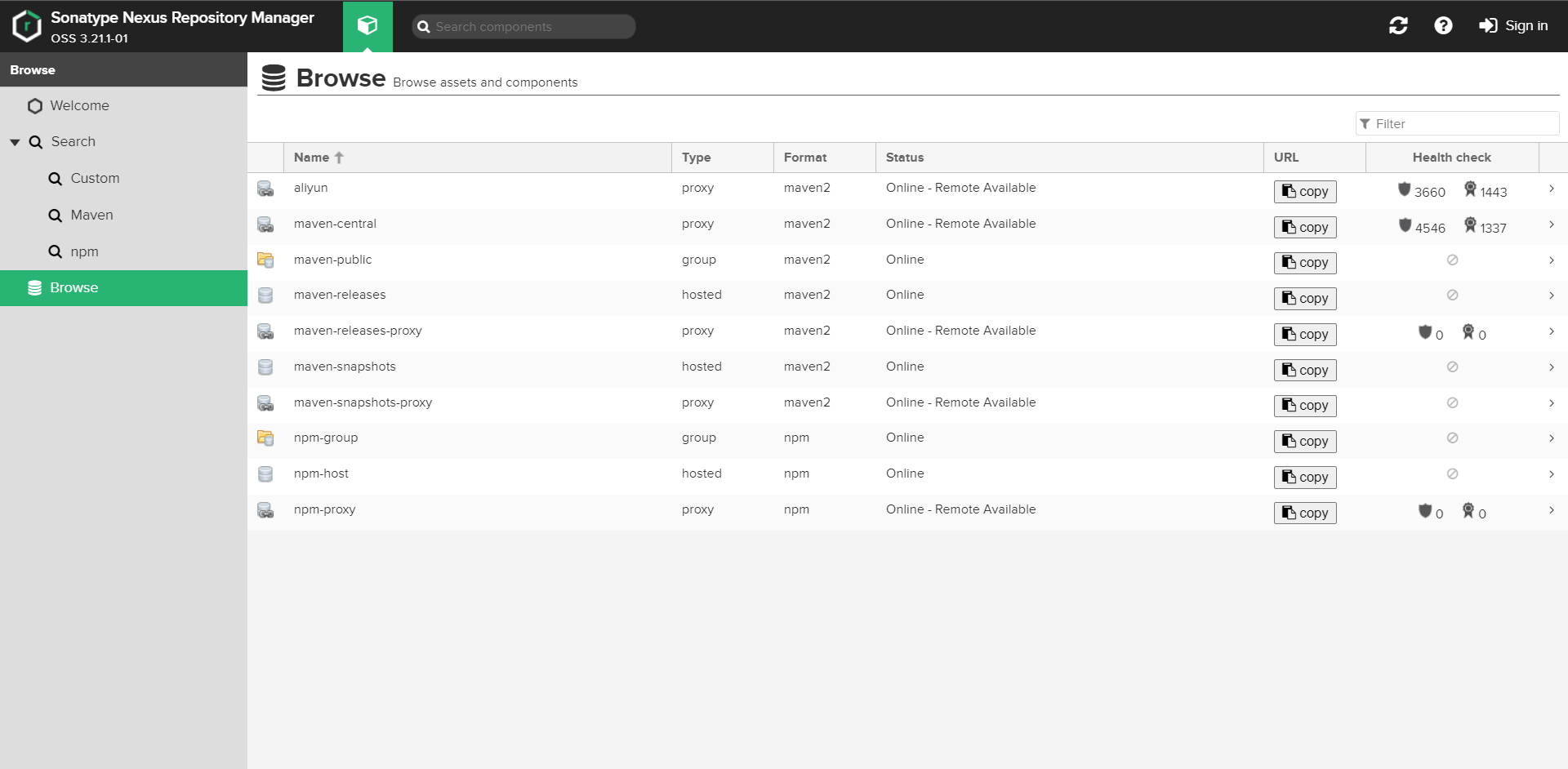Open the maven-releases-proxy repository name
Screen dimensions: 1568x769
point(358,331)
